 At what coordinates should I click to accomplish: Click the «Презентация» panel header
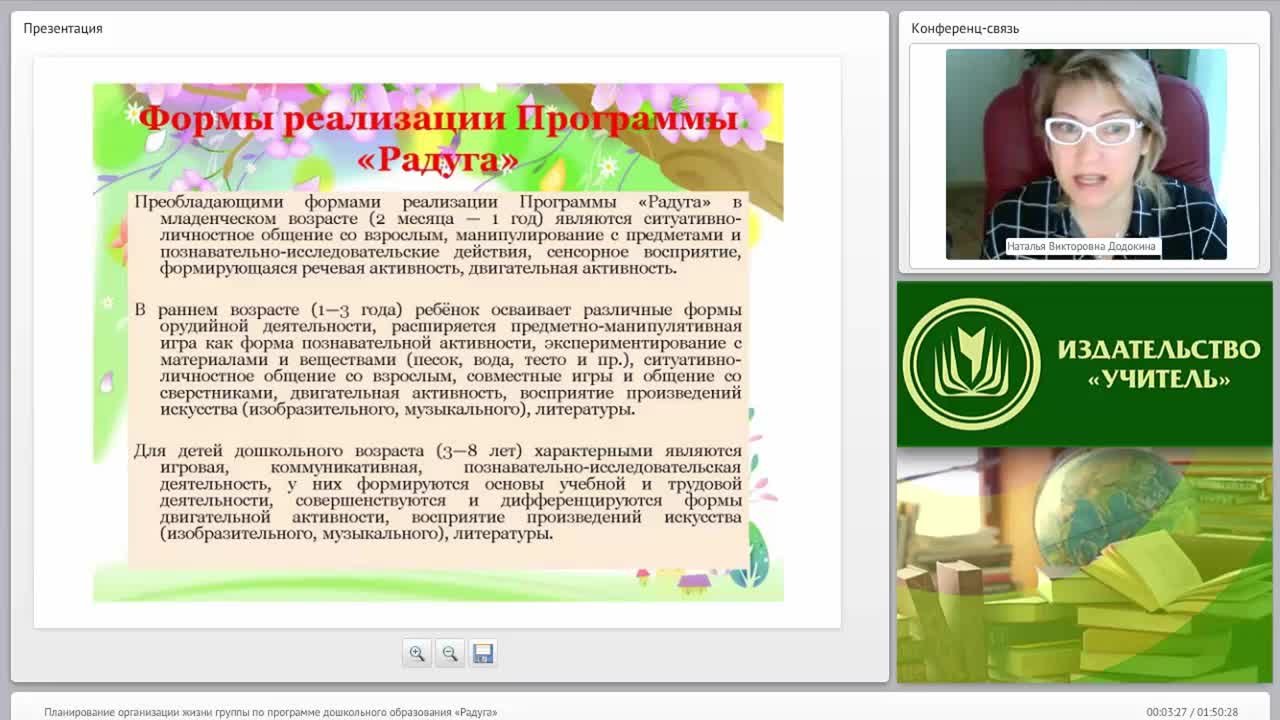click(x=63, y=28)
